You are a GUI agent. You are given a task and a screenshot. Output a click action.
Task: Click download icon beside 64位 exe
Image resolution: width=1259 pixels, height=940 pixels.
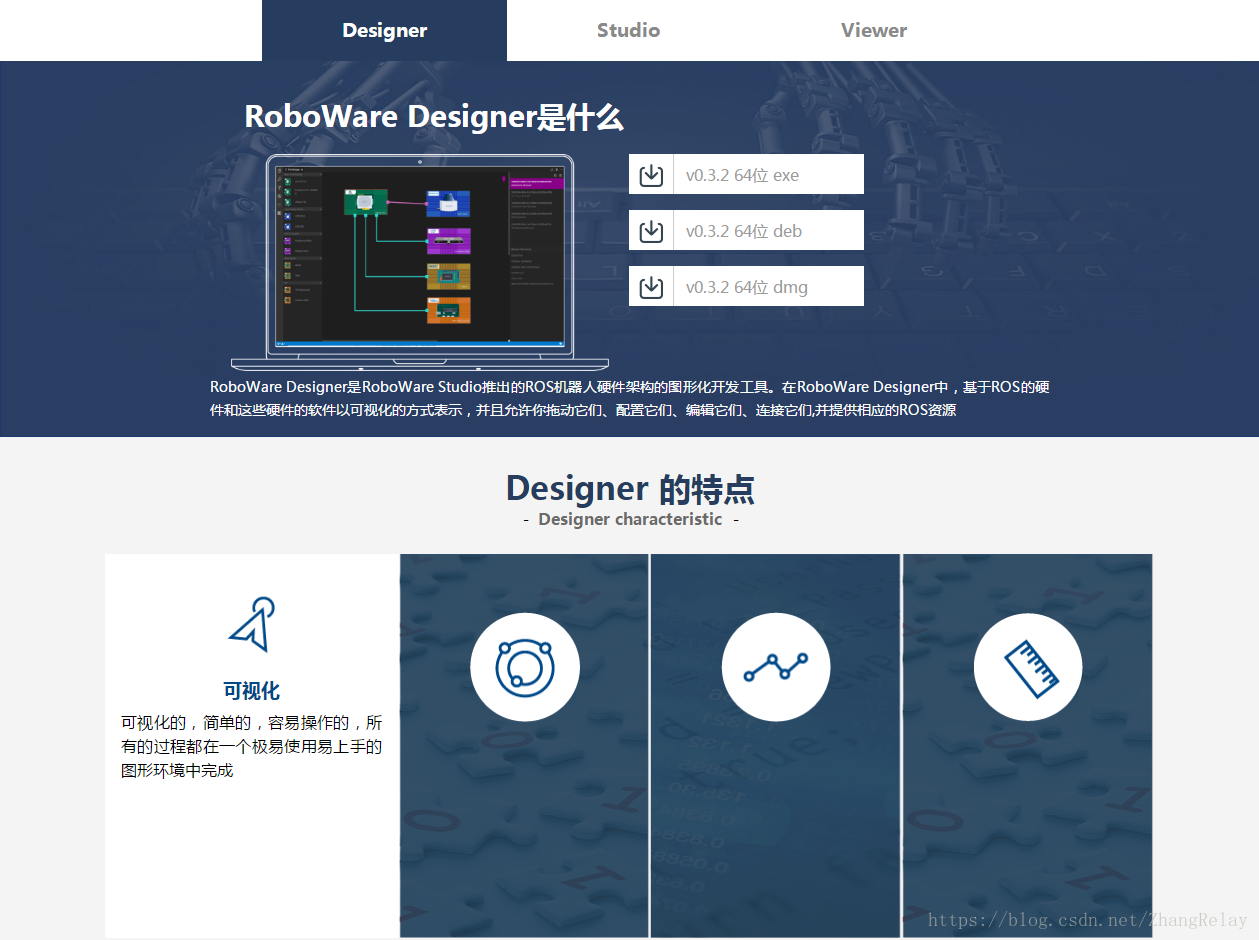[651, 175]
